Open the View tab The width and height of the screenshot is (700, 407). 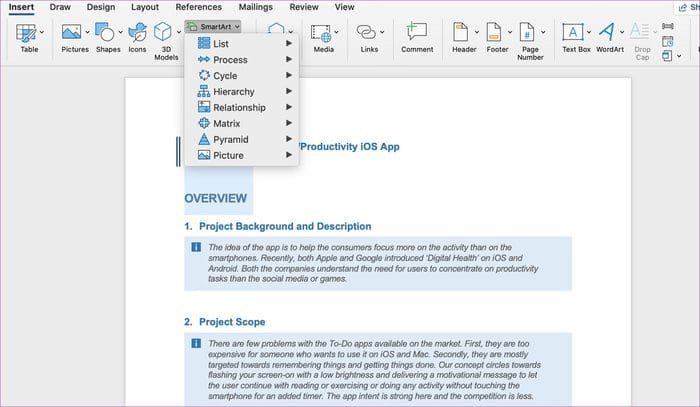pyautogui.click(x=345, y=7)
